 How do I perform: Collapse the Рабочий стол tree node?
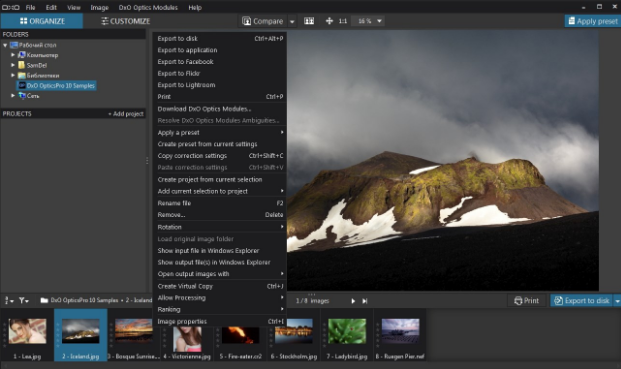pyautogui.click(x=5, y=45)
